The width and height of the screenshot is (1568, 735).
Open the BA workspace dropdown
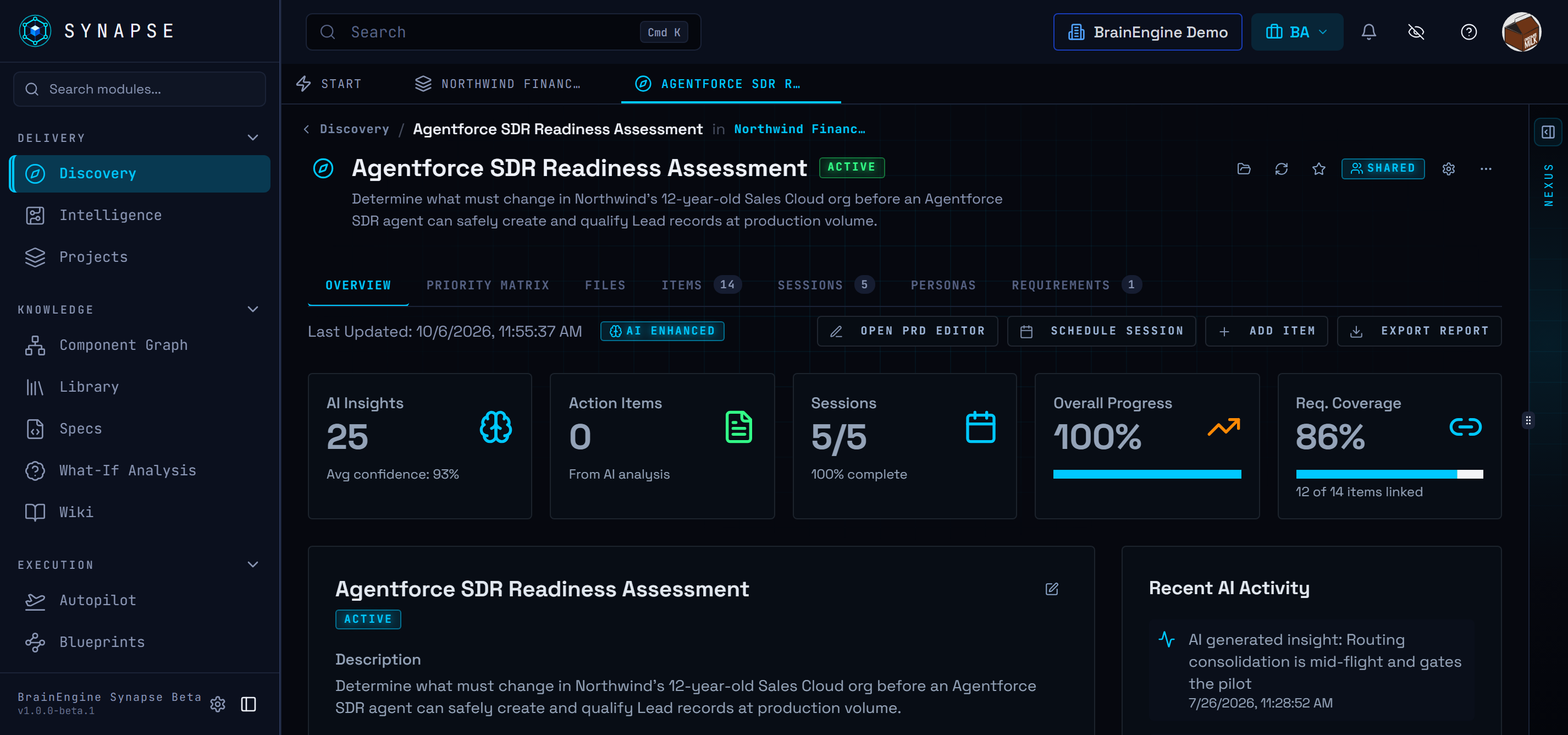tap(1296, 32)
